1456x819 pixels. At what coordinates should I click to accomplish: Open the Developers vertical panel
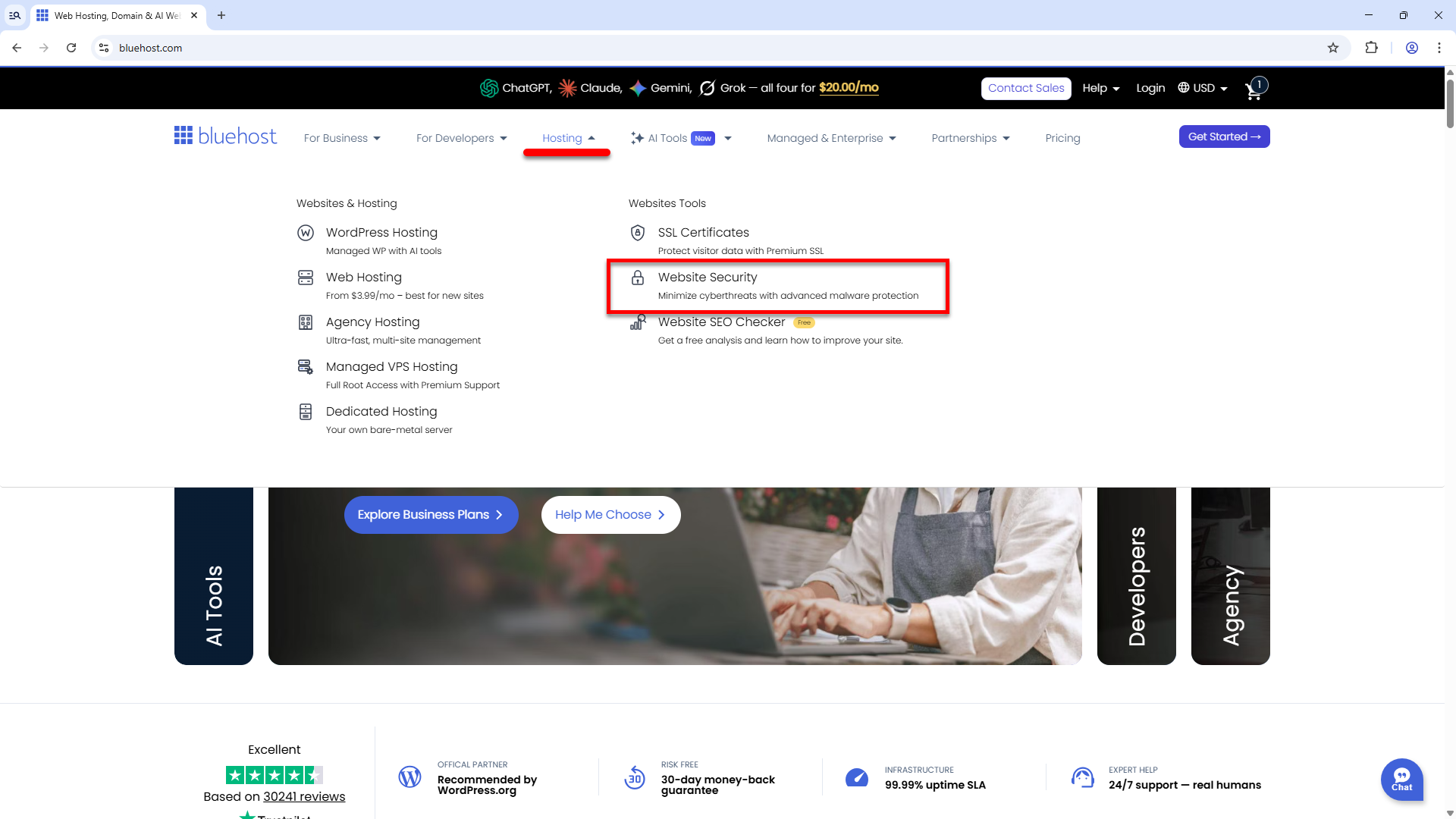point(1136,576)
